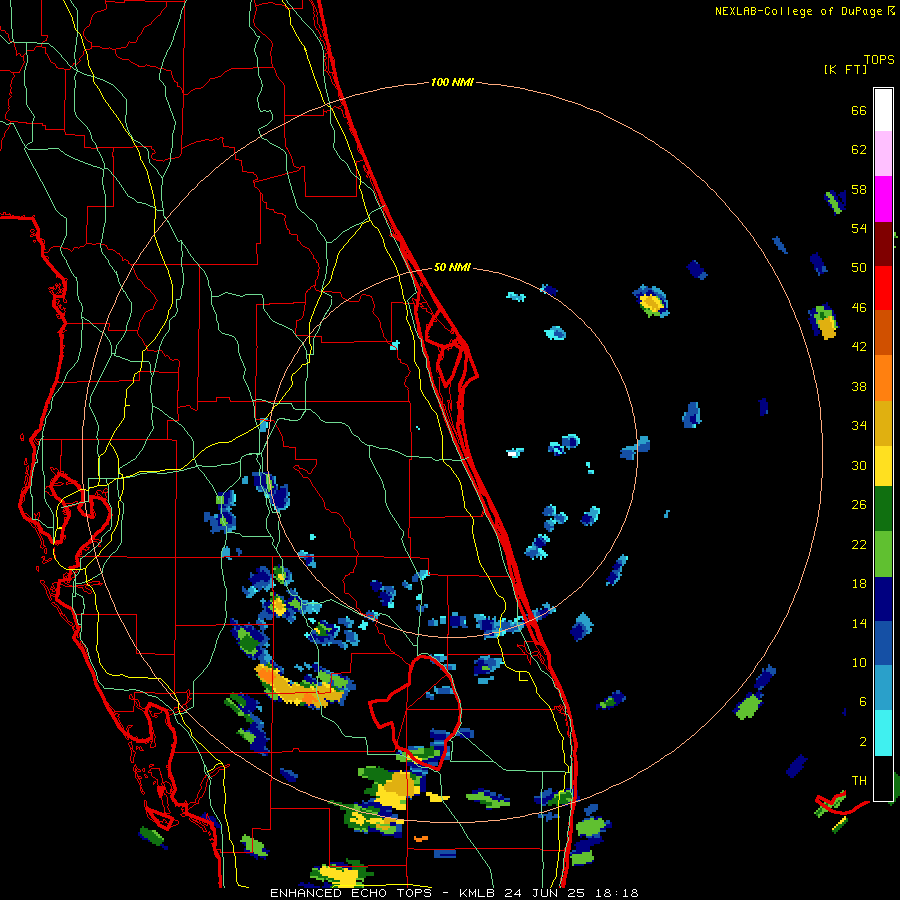Click the 18 legend value

(859, 584)
